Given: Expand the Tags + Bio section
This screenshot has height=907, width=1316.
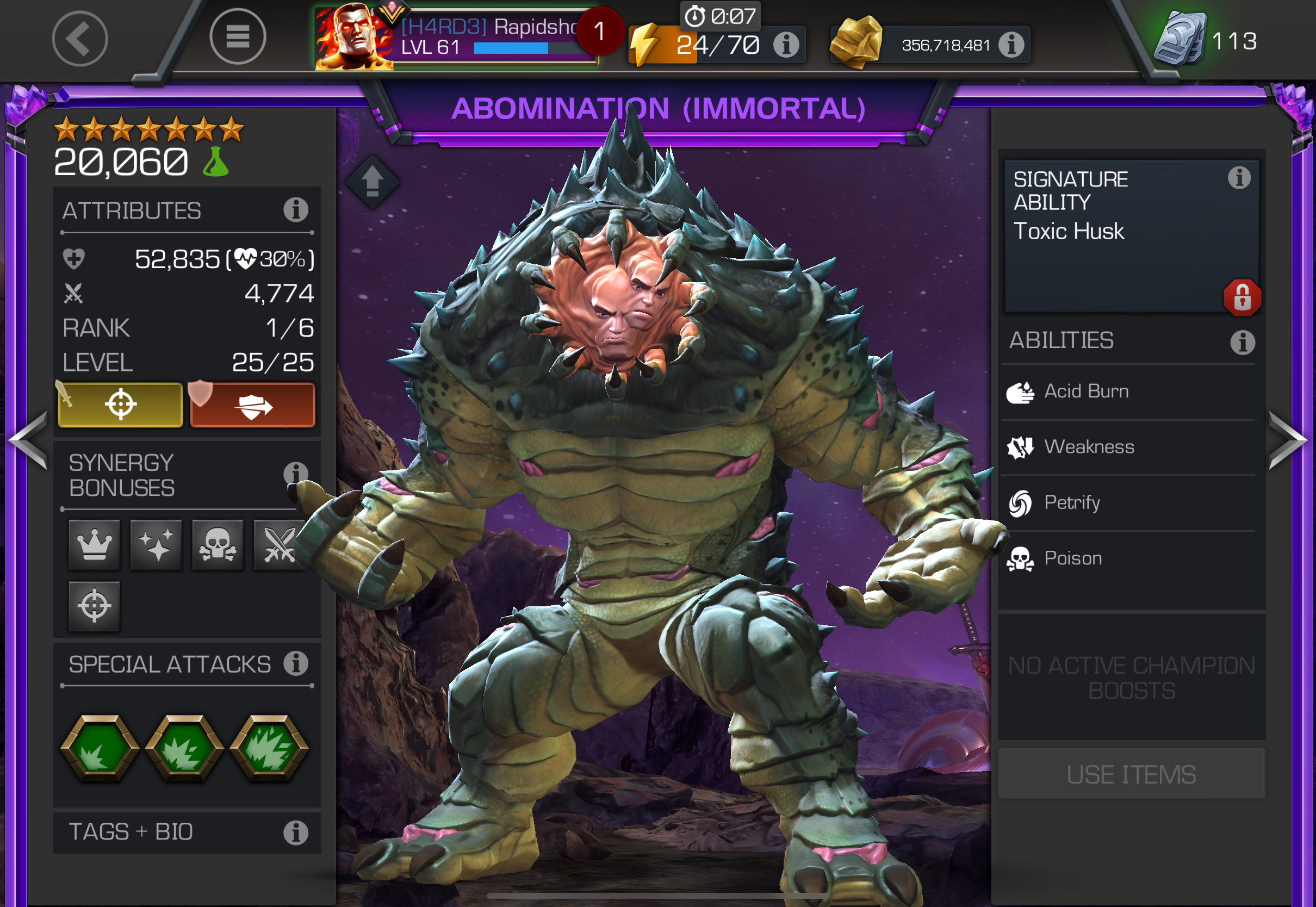Looking at the screenshot, I should (x=187, y=833).
